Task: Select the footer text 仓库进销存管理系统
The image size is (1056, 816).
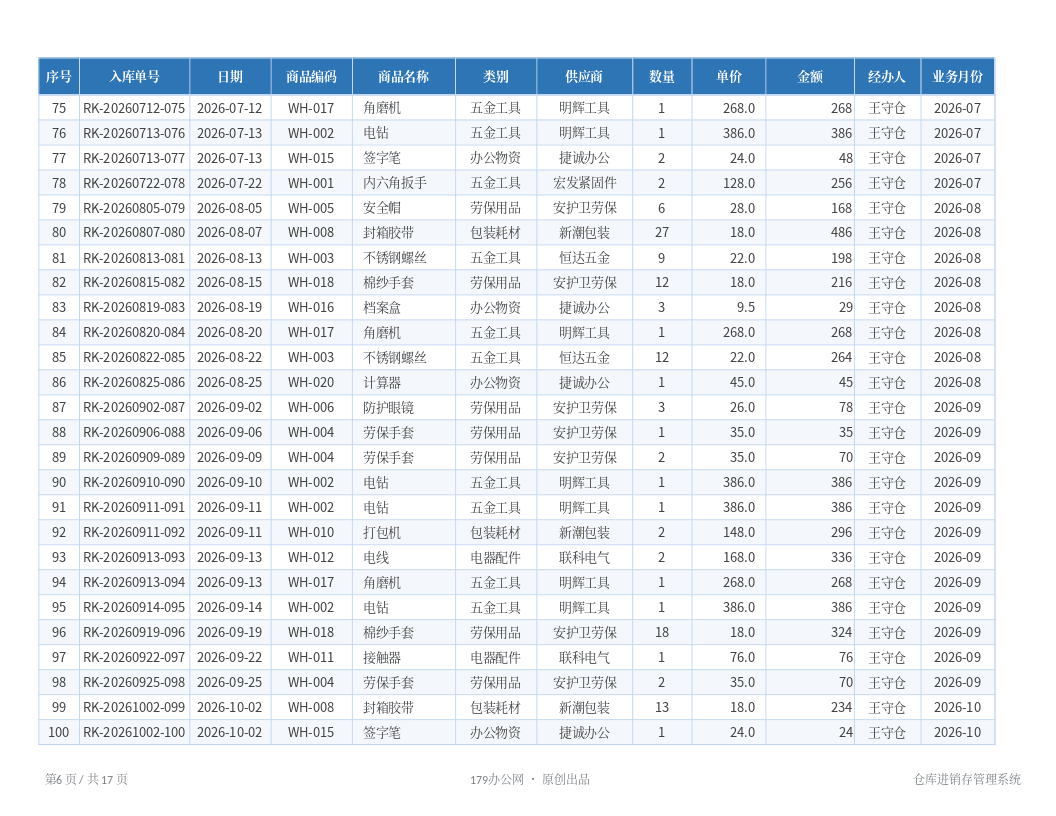Action: coord(967,779)
